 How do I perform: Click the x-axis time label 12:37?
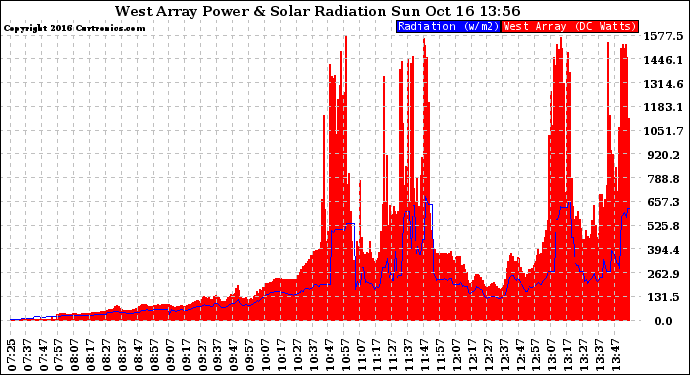[x=504, y=355]
